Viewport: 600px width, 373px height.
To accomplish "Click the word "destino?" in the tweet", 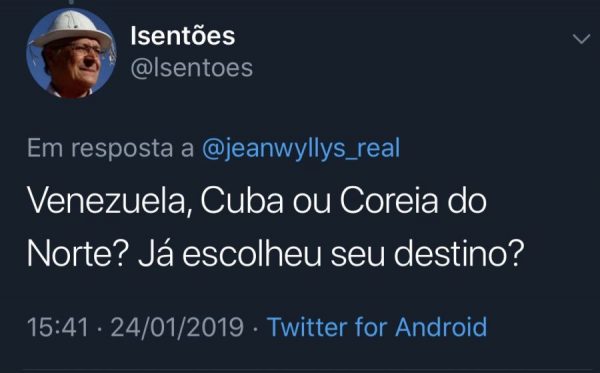I will (459, 253).
